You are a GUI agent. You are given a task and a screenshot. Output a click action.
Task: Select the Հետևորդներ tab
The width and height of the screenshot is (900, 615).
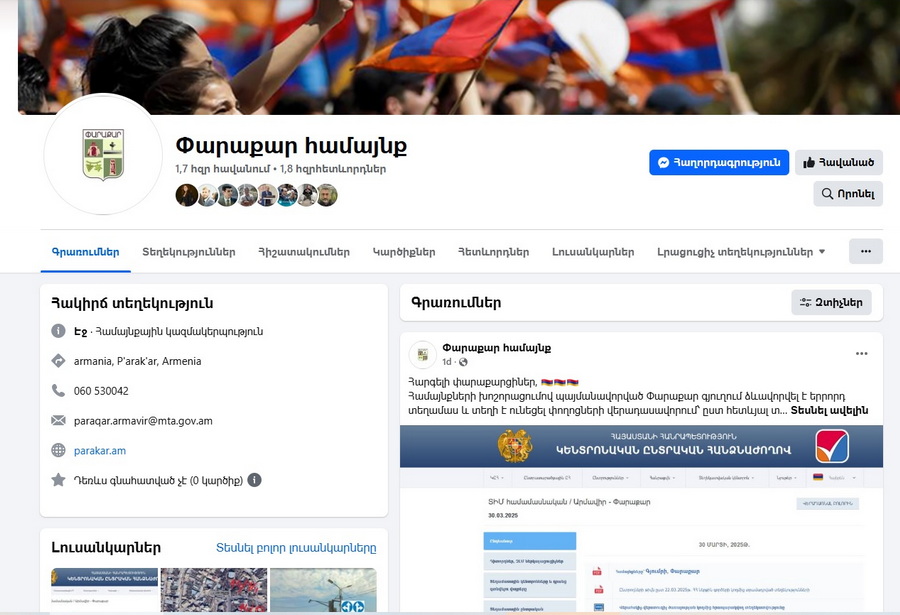click(x=494, y=252)
